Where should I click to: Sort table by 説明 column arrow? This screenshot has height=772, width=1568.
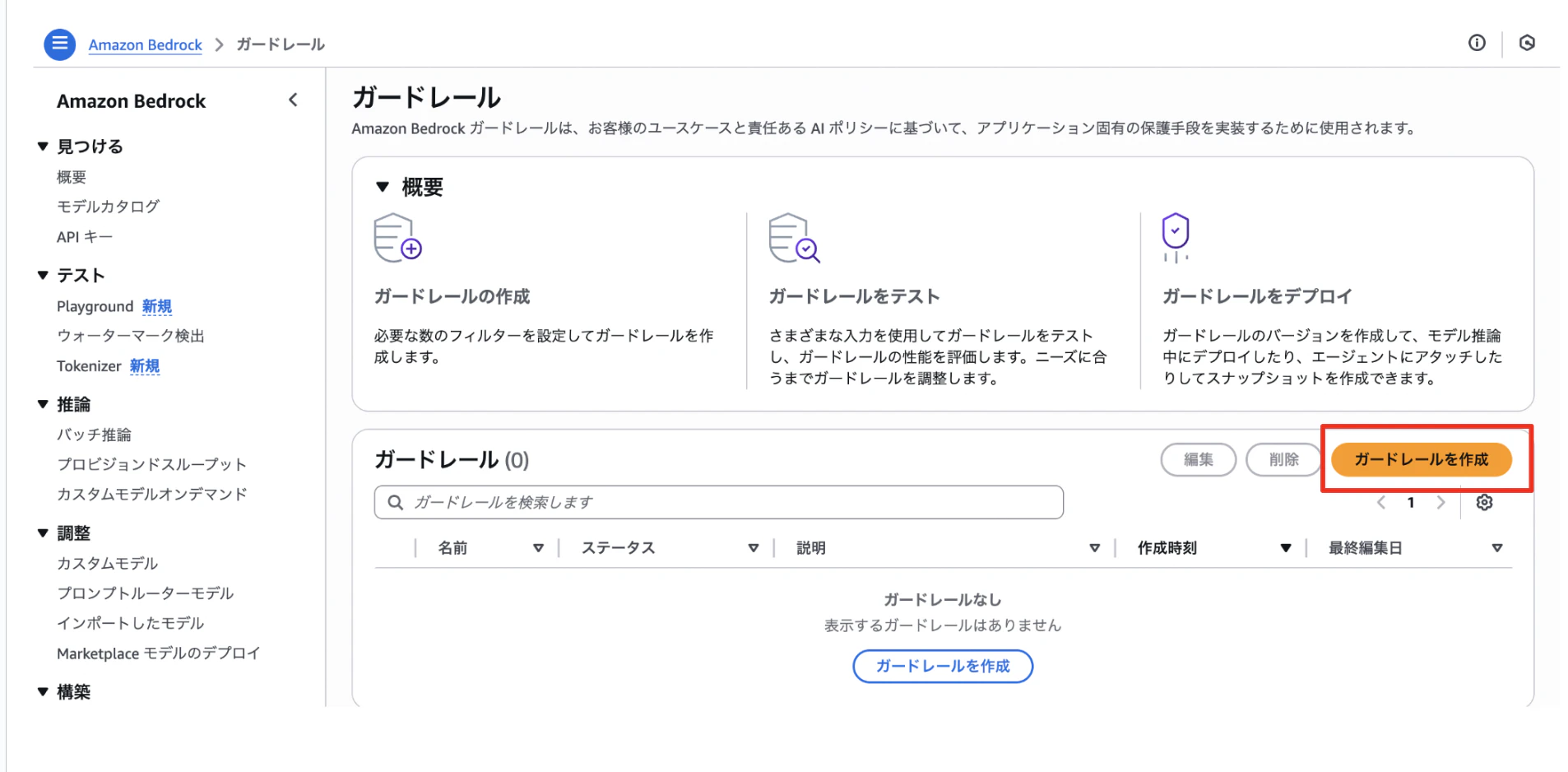point(1094,548)
